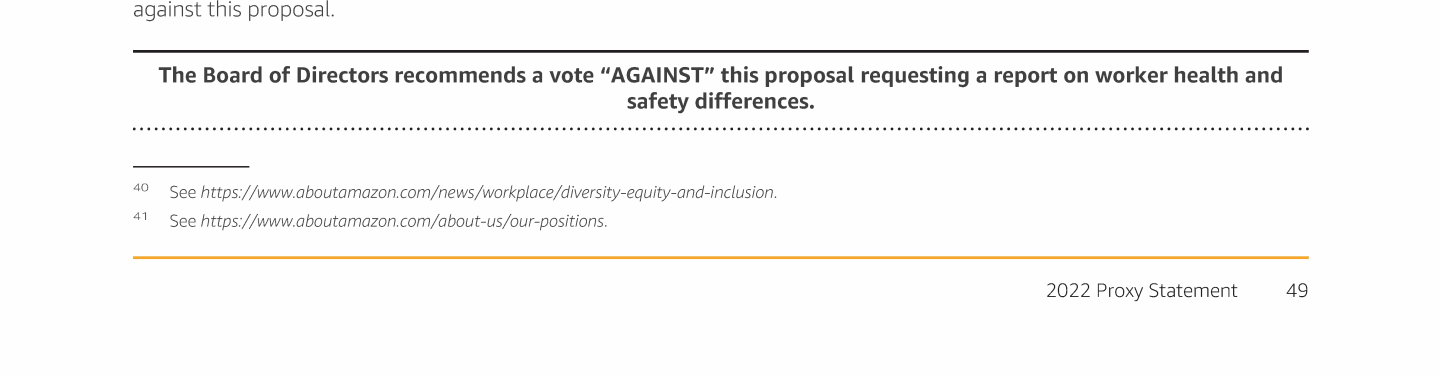Click the short footnote separator rule
This screenshot has width=1440, height=376.
pyautogui.click(x=191, y=166)
